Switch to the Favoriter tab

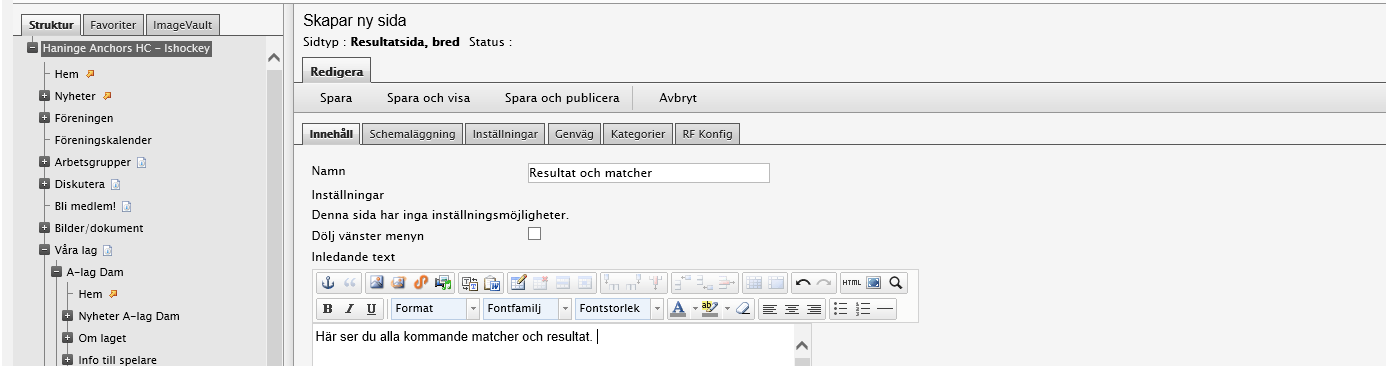(x=112, y=24)
